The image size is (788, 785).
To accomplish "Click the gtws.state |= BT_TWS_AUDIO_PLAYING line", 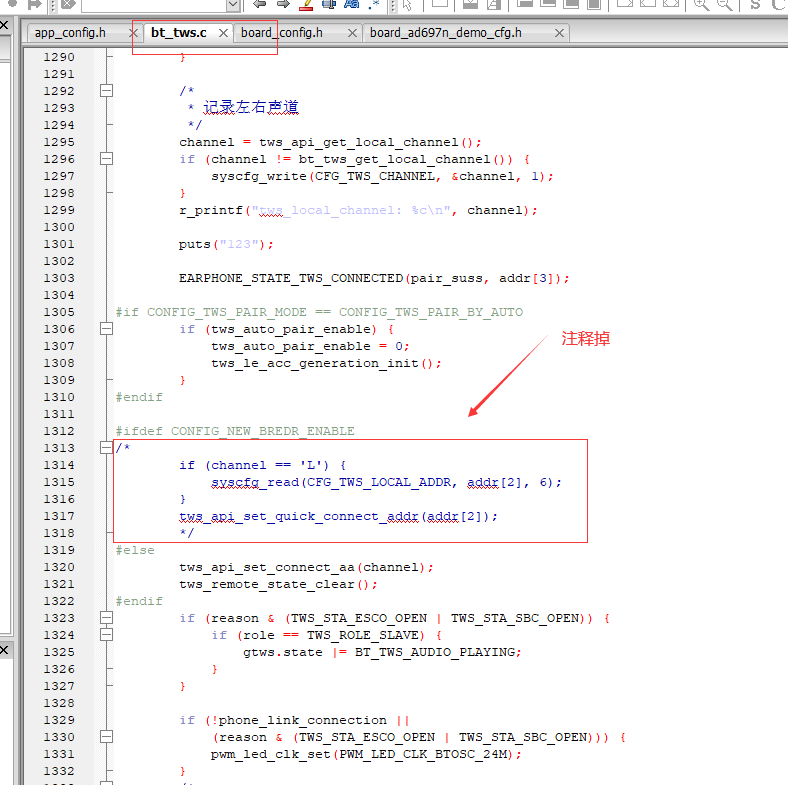I will (382, 652).
